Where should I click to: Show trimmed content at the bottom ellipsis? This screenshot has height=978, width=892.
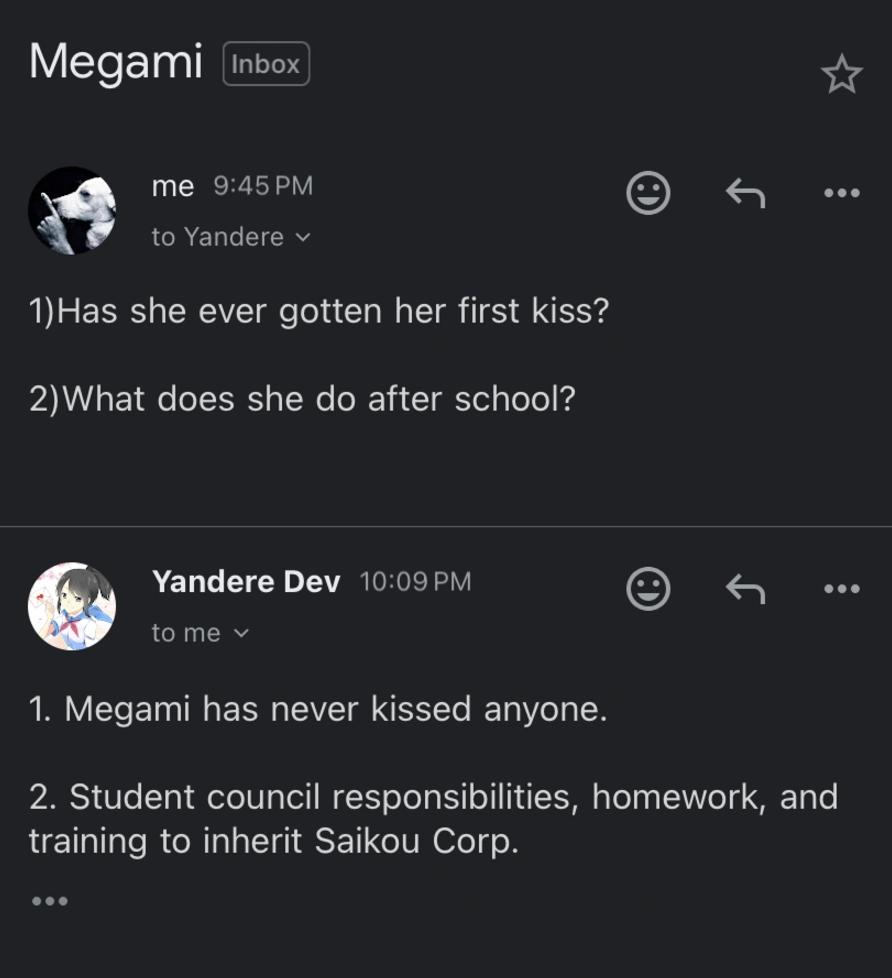pyautogui.click(x=49, y=901)
